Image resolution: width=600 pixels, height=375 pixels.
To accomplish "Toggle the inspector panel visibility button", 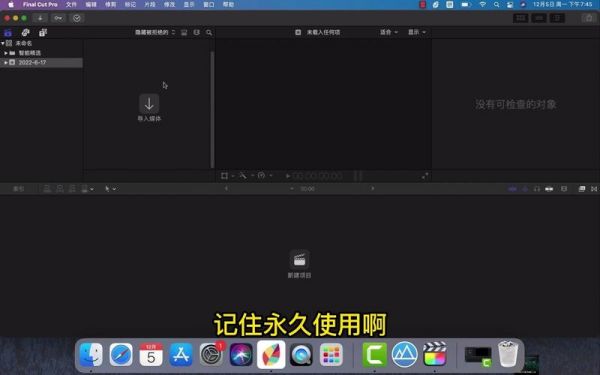I will coord(557,18).
